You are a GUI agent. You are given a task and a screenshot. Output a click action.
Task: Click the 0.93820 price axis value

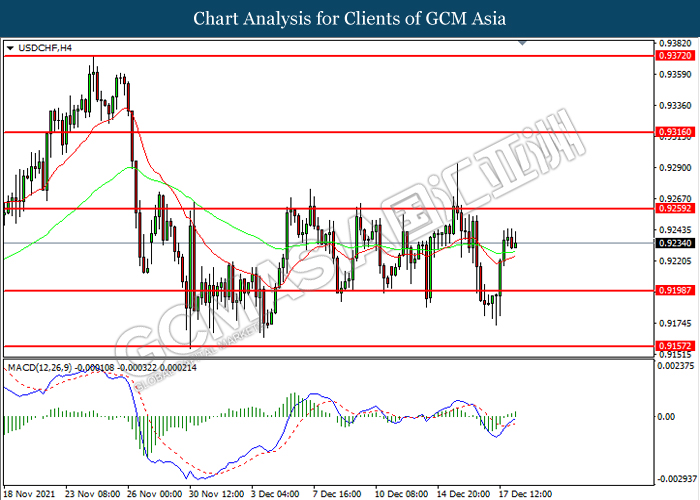[675, 43]
